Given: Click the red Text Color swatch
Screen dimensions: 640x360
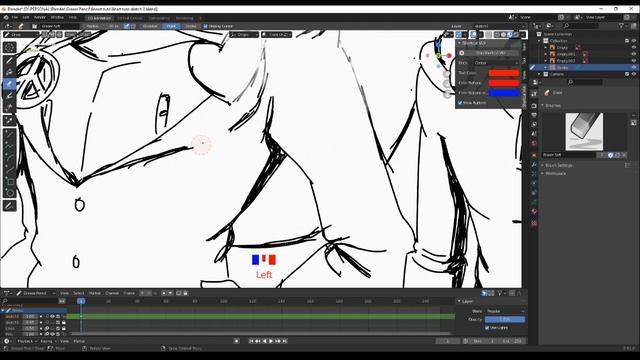Looking at the screenshot, I should pos(504,73).
